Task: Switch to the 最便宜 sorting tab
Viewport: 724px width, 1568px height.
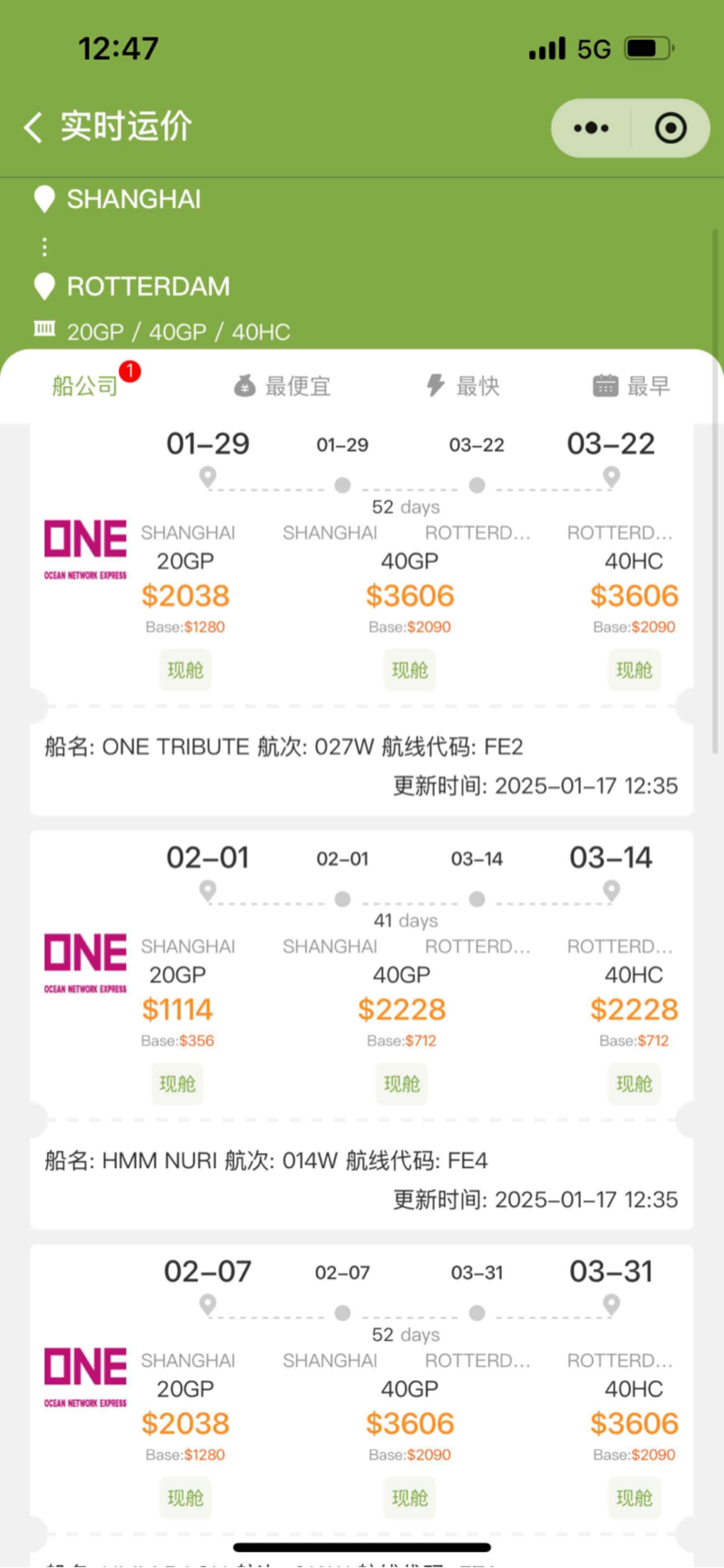Action: [298, 386]
